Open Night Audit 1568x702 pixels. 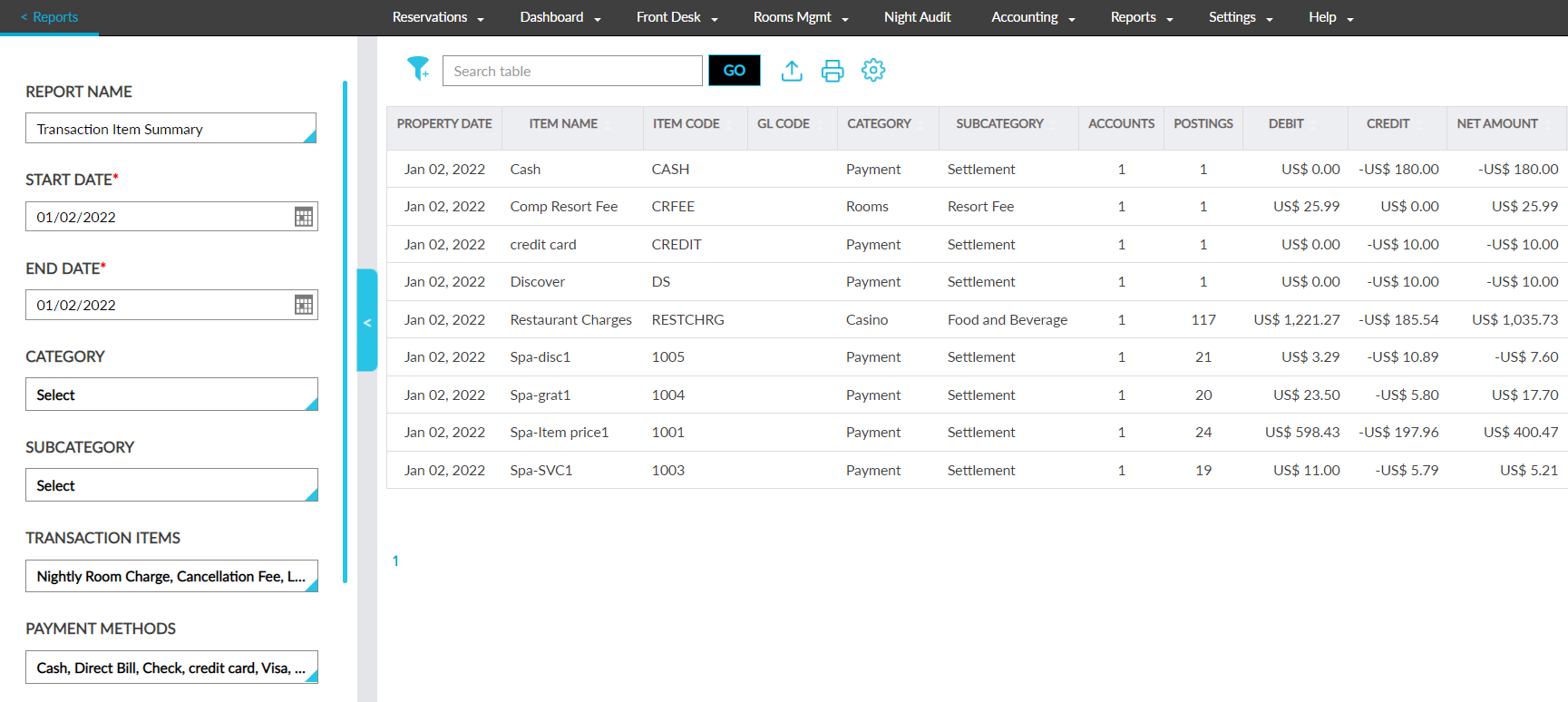click(x=918, y=17)
